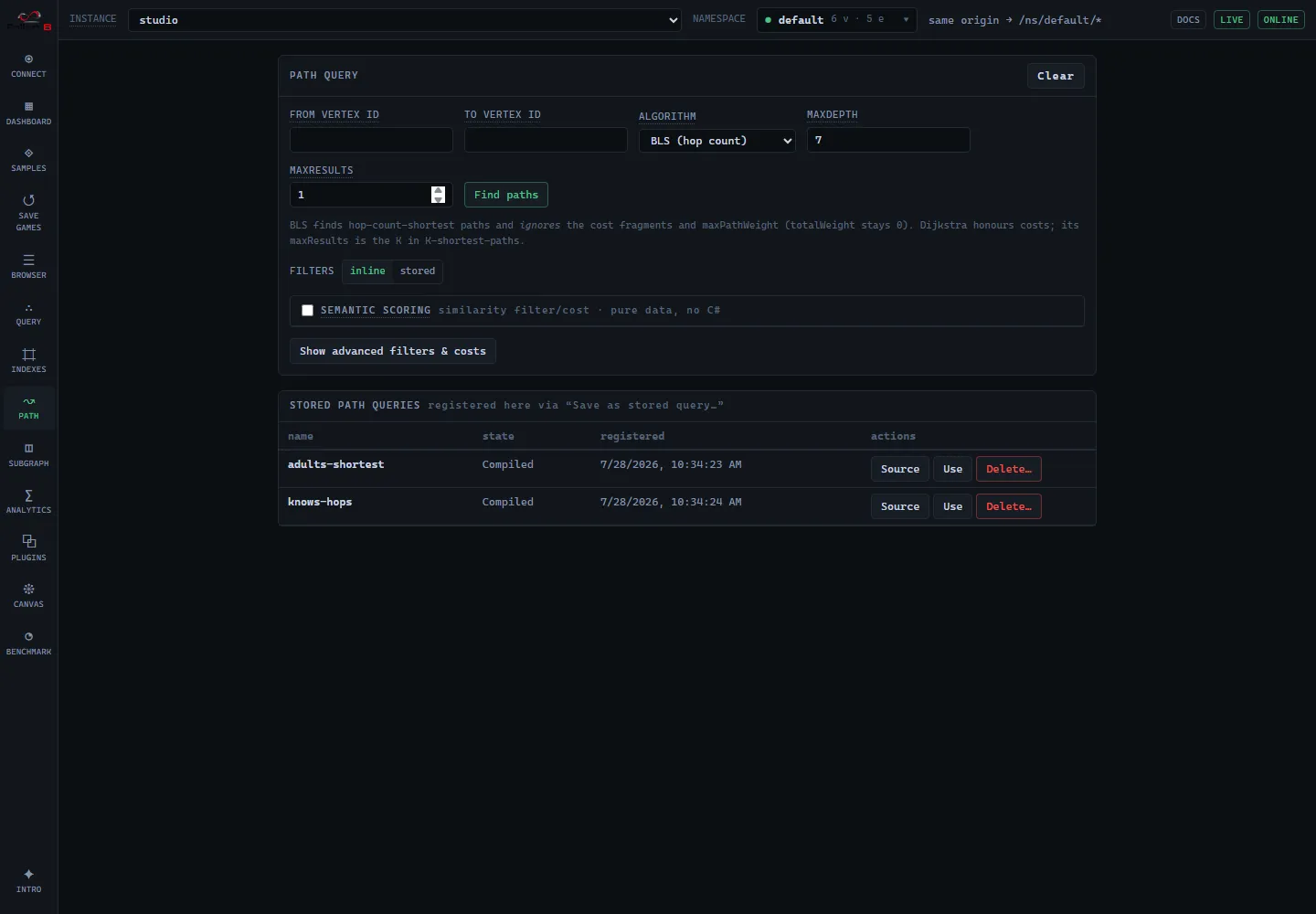Click the same origin /ns/default/* text

coord(1014,20)
